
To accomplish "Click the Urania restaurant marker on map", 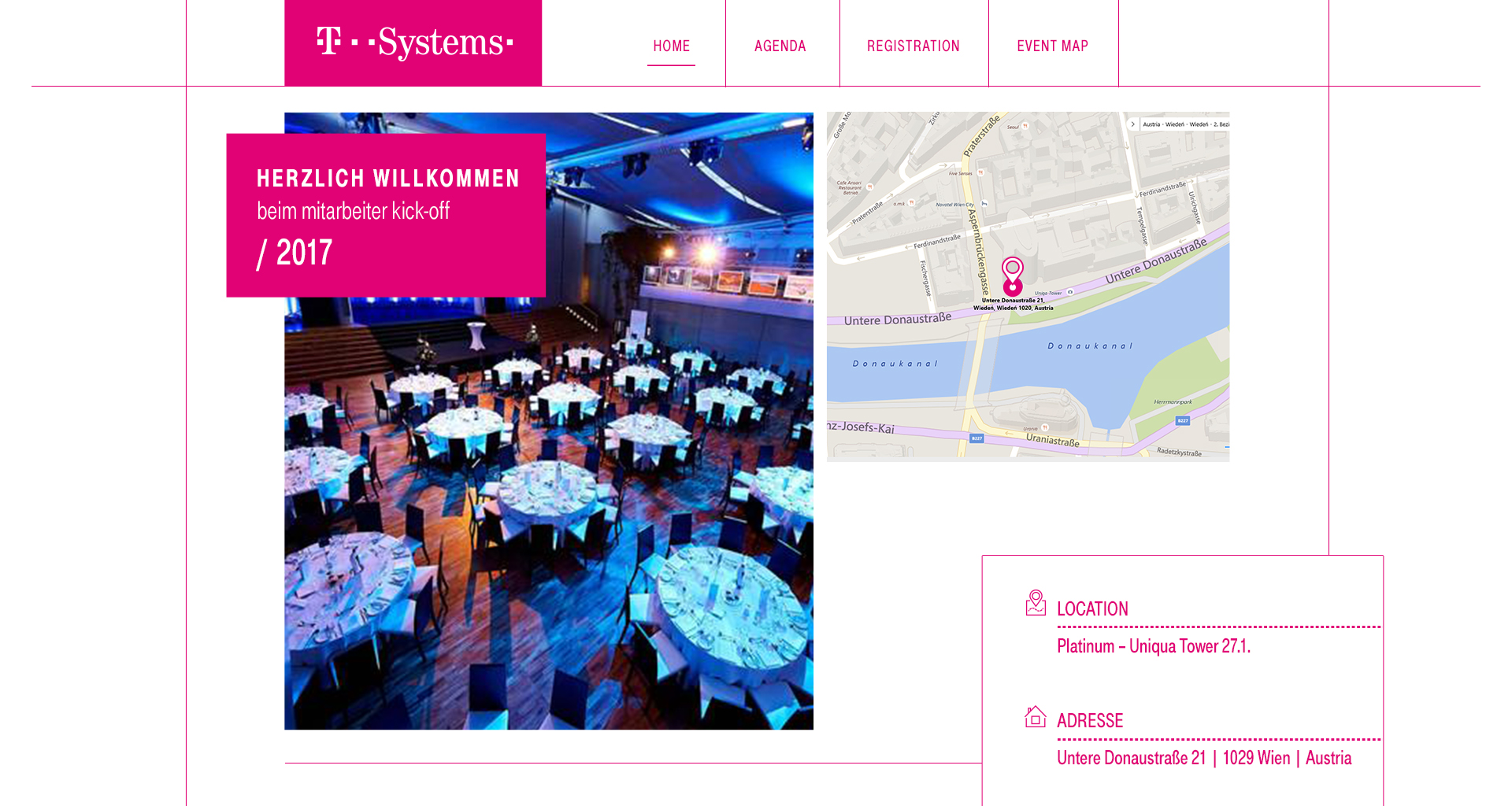I will pyautogui.click(x=1044, y=427).
